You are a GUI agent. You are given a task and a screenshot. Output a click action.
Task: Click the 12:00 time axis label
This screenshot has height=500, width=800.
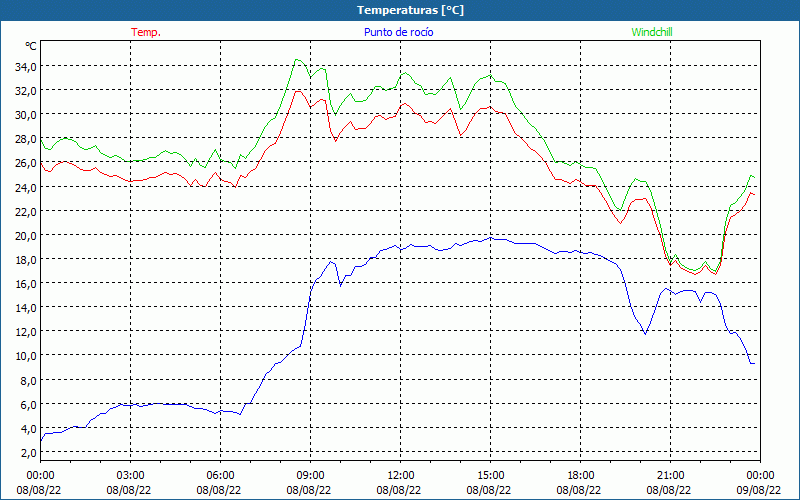pyautogui.click(x=401, y=476)
